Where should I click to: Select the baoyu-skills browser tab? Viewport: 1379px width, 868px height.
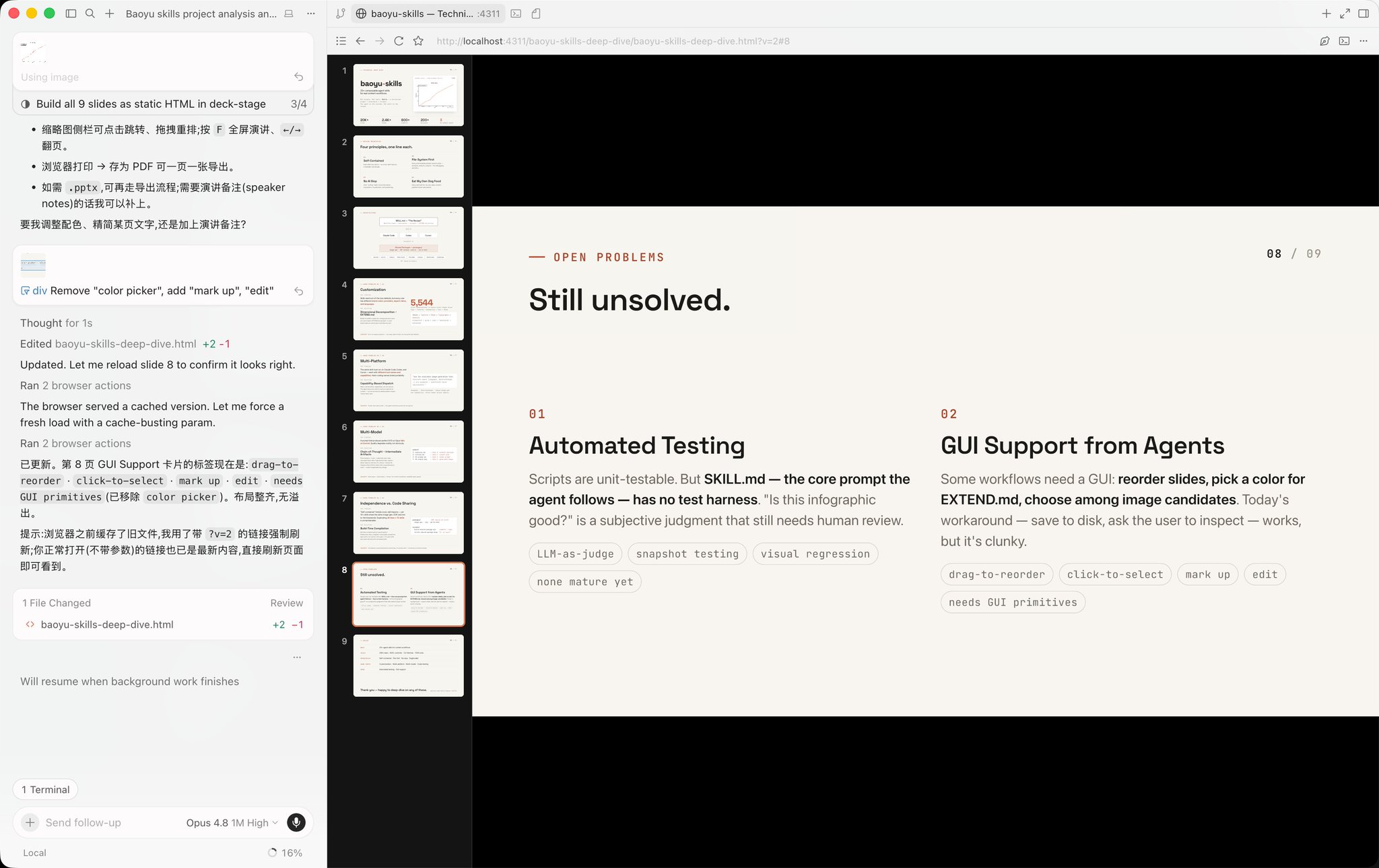[x=428, y=13]
